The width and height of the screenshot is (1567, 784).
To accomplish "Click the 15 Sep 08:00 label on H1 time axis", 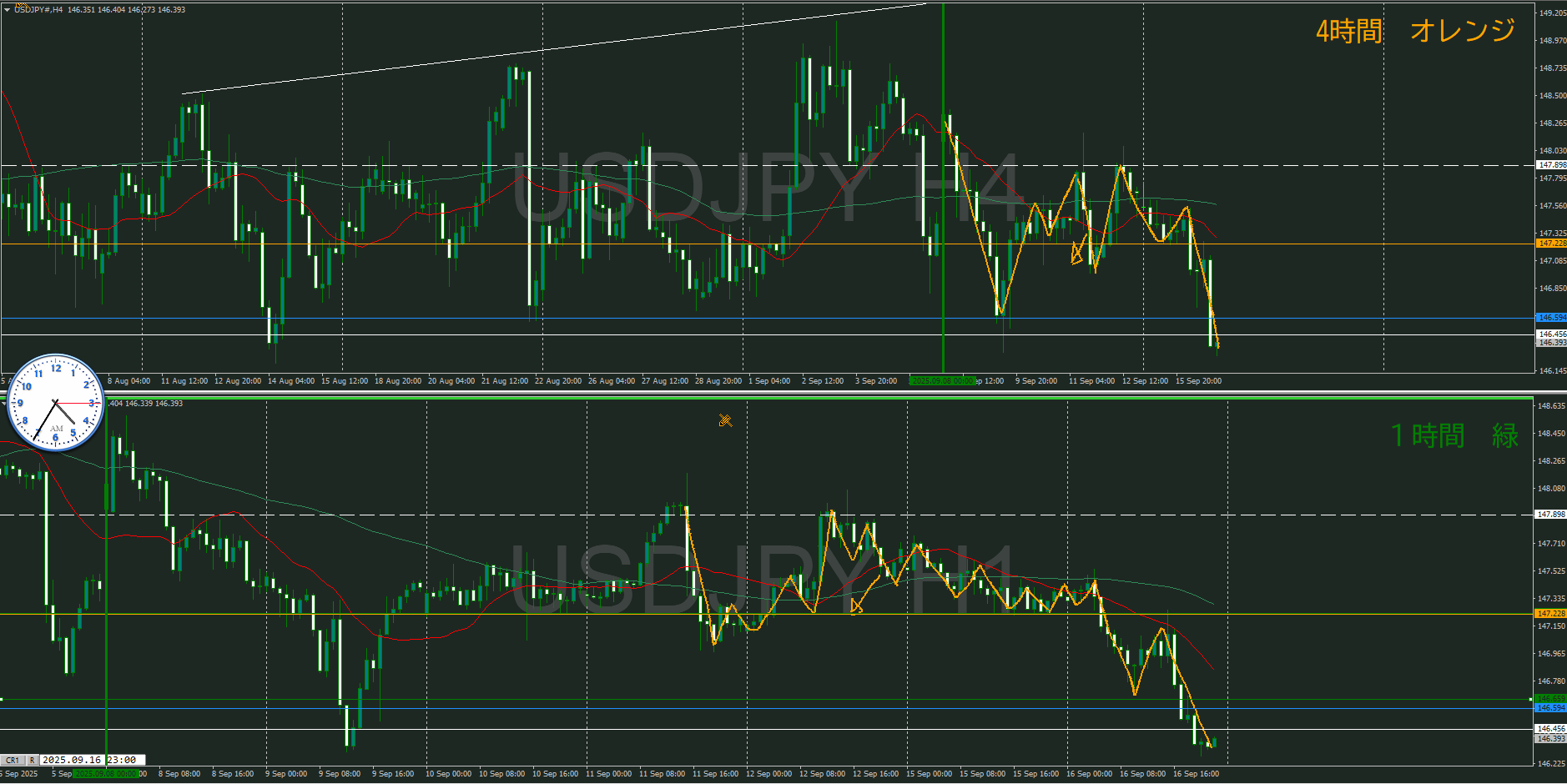I will point(982,774).
